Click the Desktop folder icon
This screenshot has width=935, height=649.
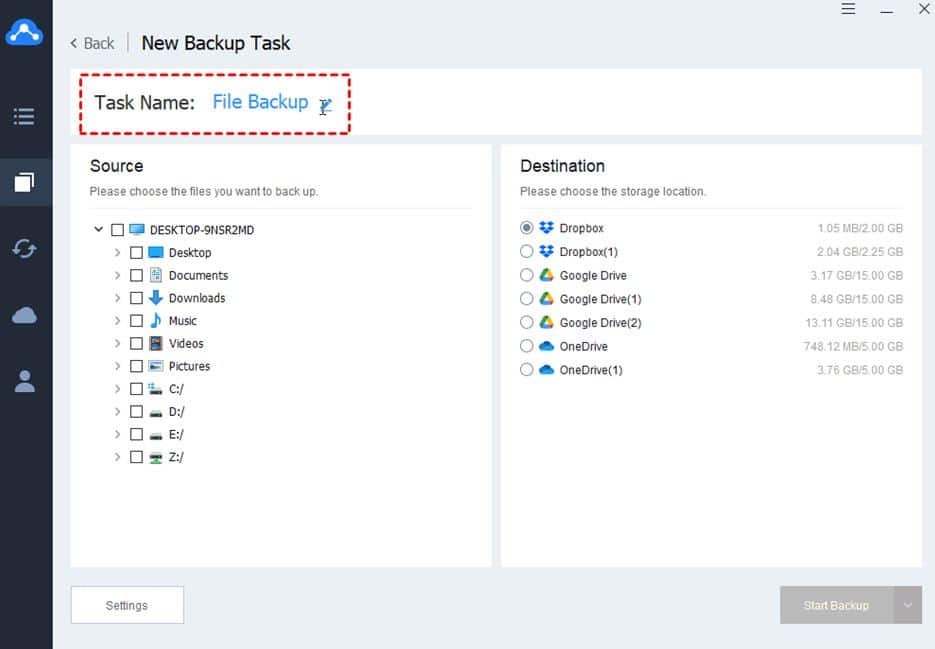156,252
